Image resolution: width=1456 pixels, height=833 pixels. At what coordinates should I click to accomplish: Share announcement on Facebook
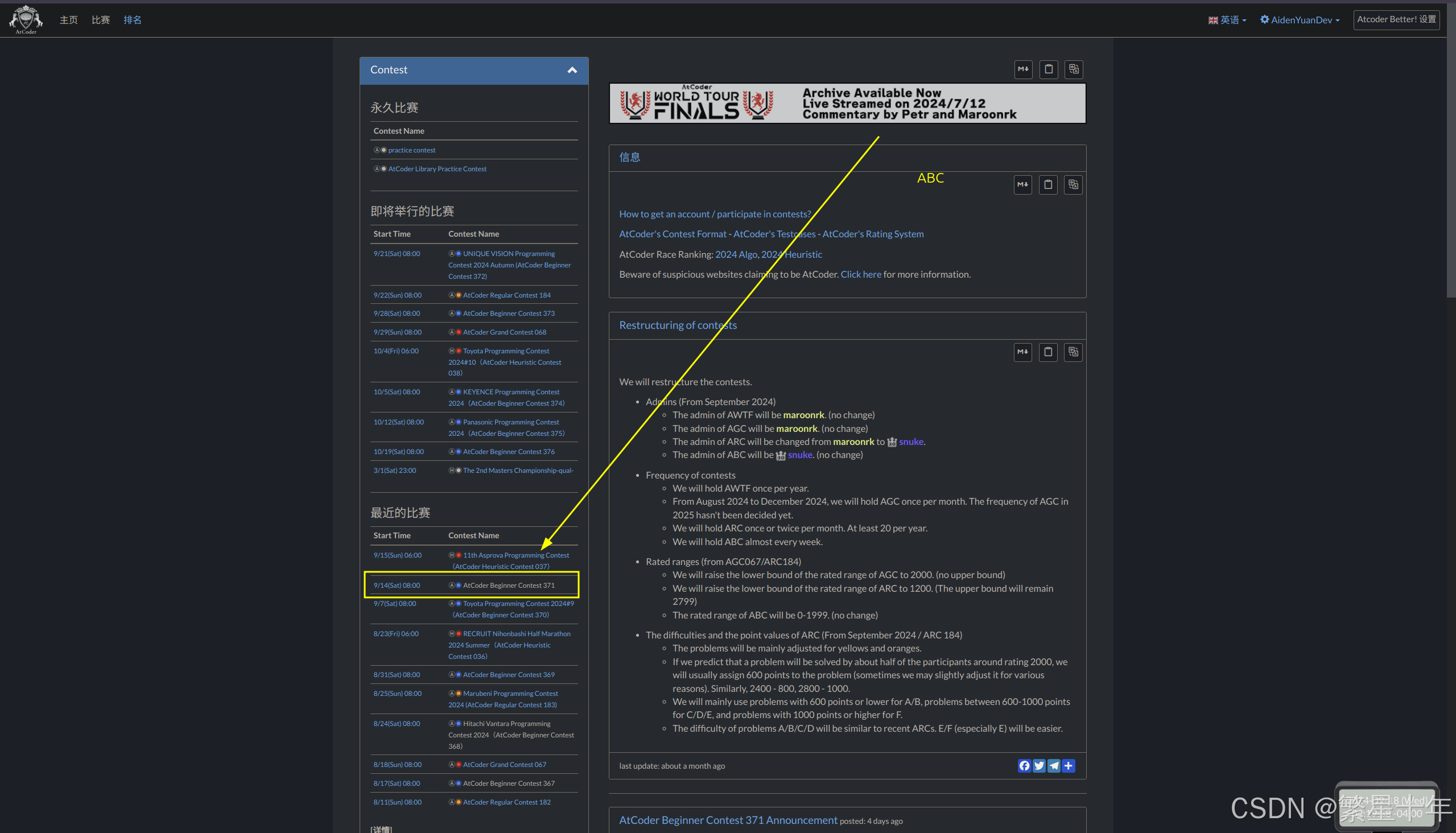pos(1024,765)
